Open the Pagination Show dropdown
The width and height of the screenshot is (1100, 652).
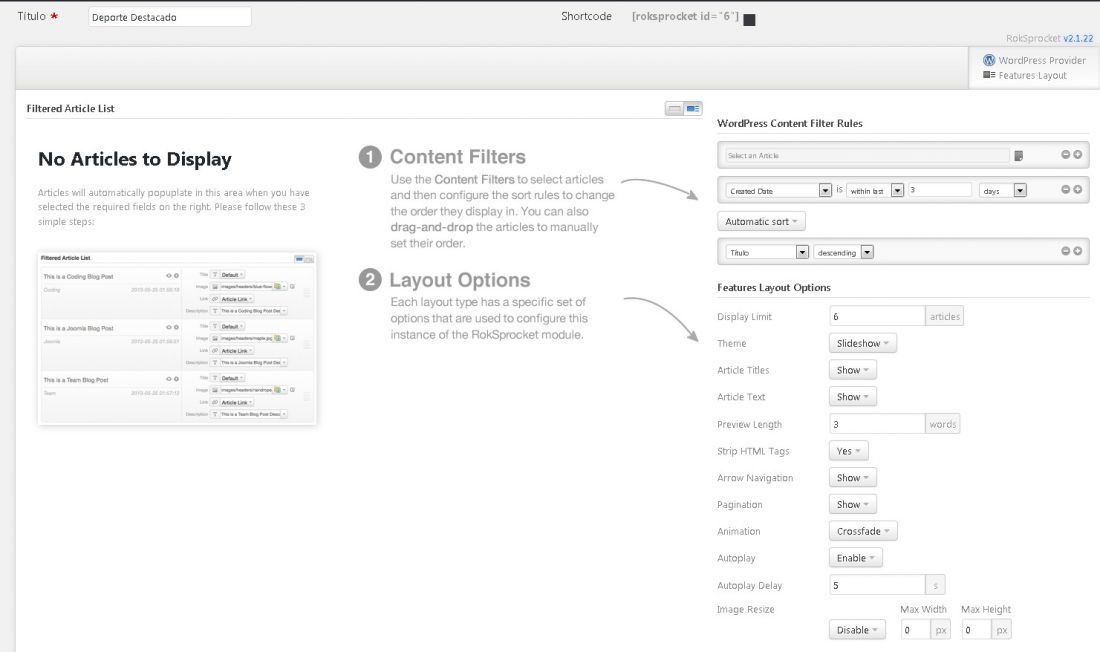(852, 504)
